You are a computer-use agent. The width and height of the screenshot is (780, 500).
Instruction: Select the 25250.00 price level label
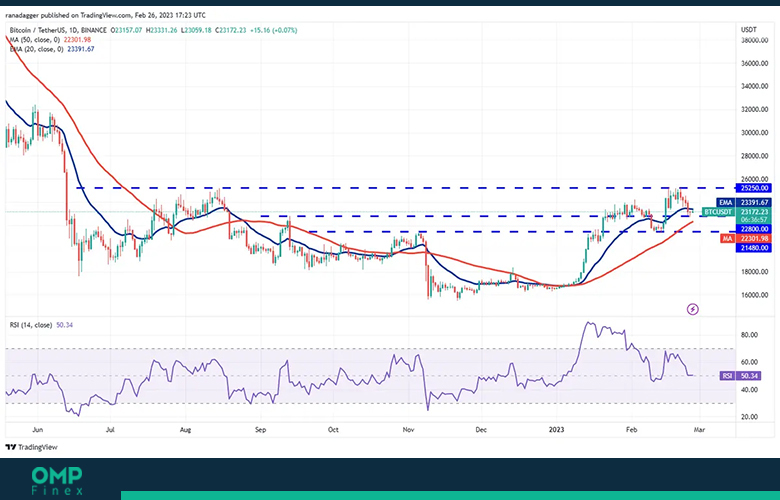(753, 188)
